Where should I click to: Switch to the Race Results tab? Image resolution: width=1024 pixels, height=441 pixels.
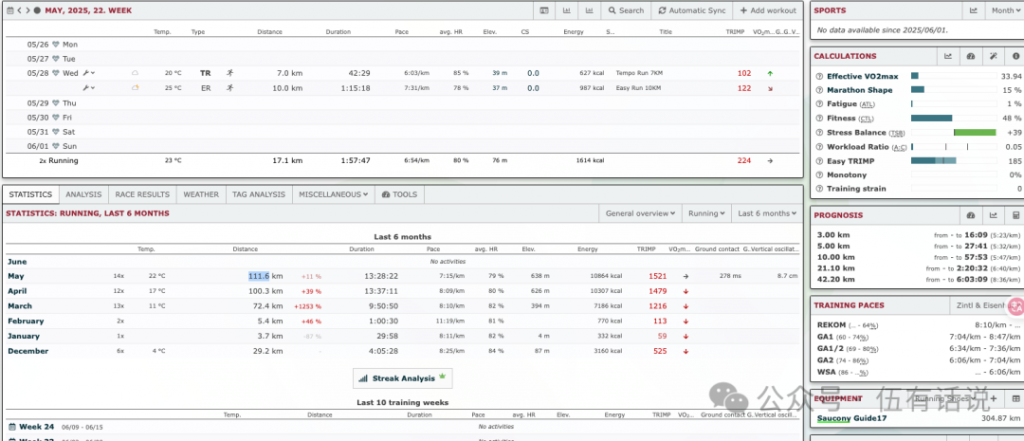(x=144, y=194)
